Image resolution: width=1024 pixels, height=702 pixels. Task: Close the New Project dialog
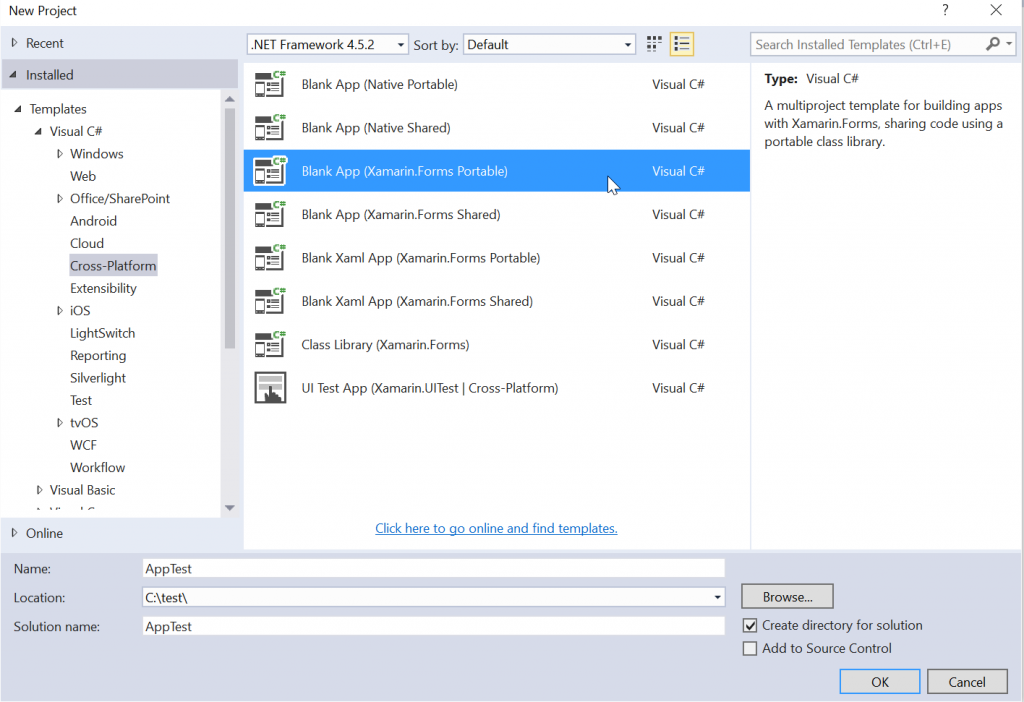996,10
